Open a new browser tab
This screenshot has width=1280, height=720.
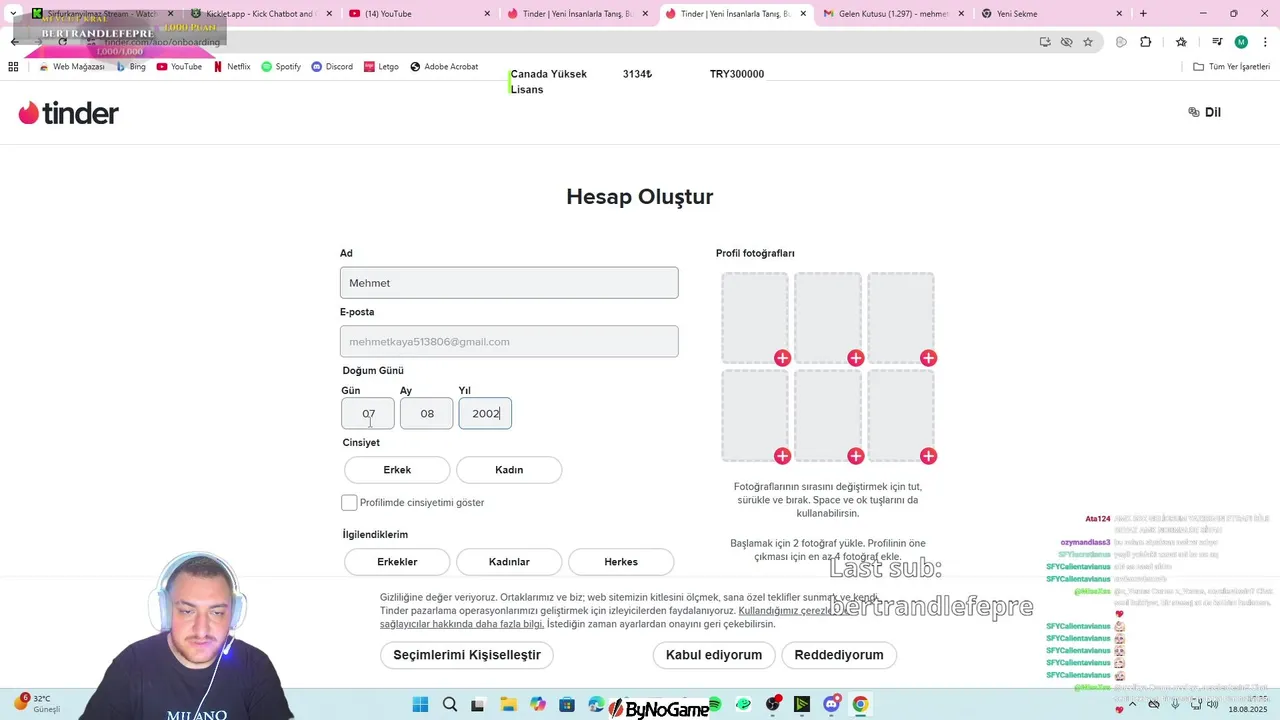(x=1143, y=14)
